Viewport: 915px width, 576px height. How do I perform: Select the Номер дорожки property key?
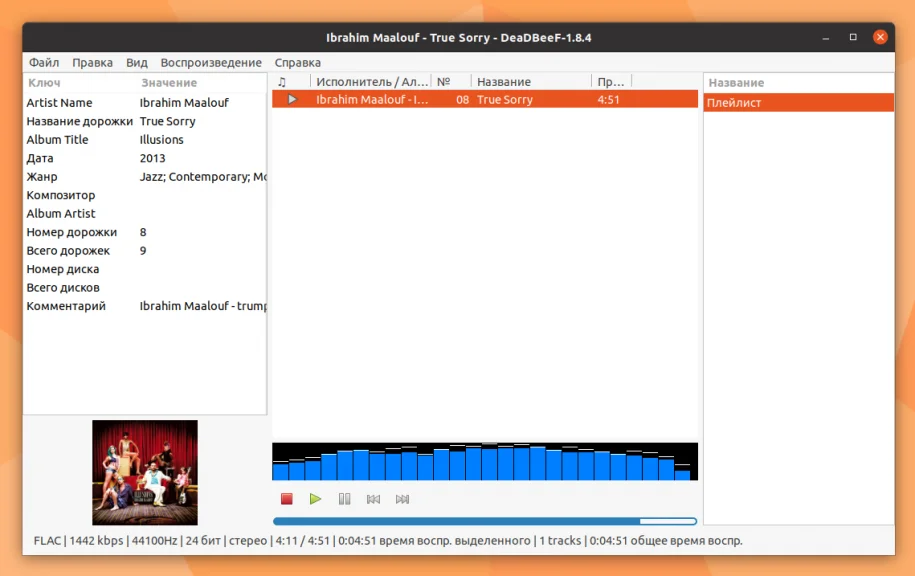pos(71,232)
